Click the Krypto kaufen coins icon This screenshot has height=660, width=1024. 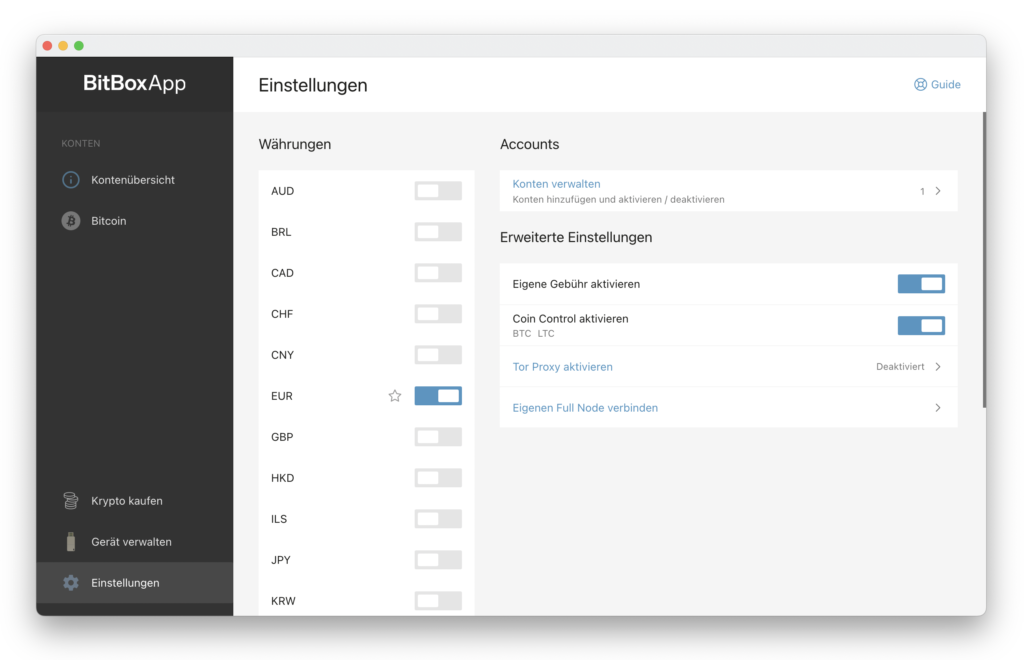click(71, 501)
